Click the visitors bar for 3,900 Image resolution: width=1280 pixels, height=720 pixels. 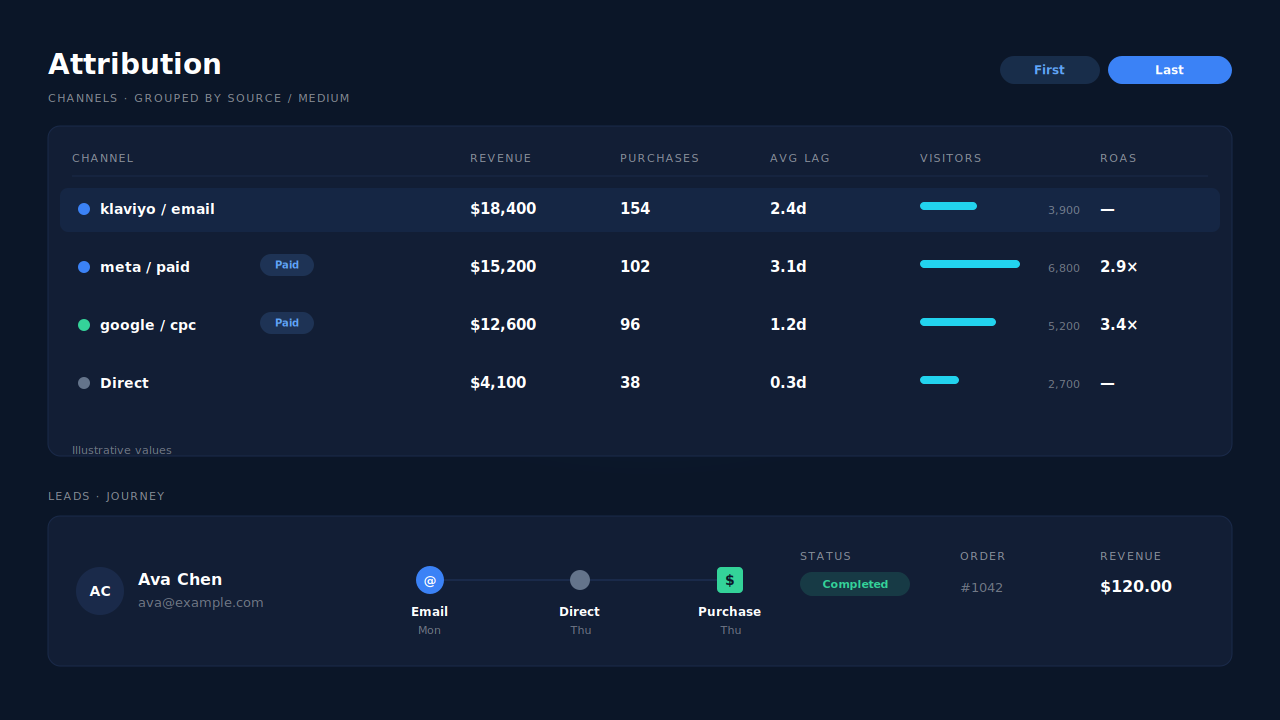click(948, 206)
